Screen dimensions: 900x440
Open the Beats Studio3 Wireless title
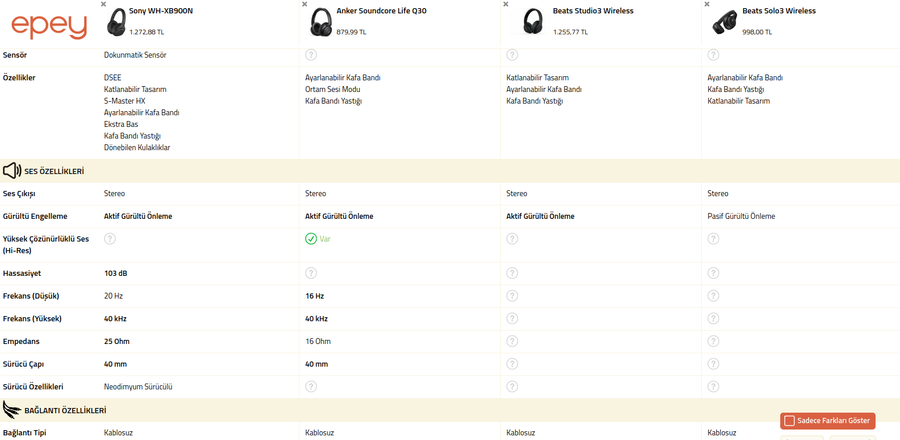click(593, 11)
